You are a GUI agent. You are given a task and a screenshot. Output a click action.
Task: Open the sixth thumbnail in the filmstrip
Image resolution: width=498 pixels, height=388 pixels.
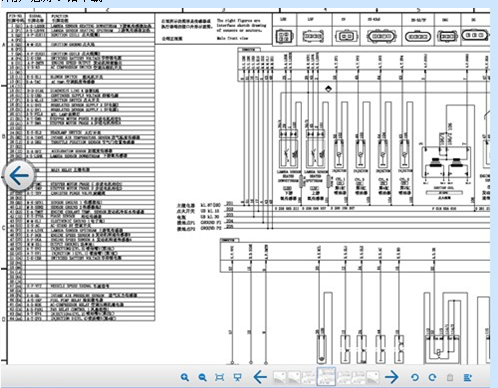359,377
